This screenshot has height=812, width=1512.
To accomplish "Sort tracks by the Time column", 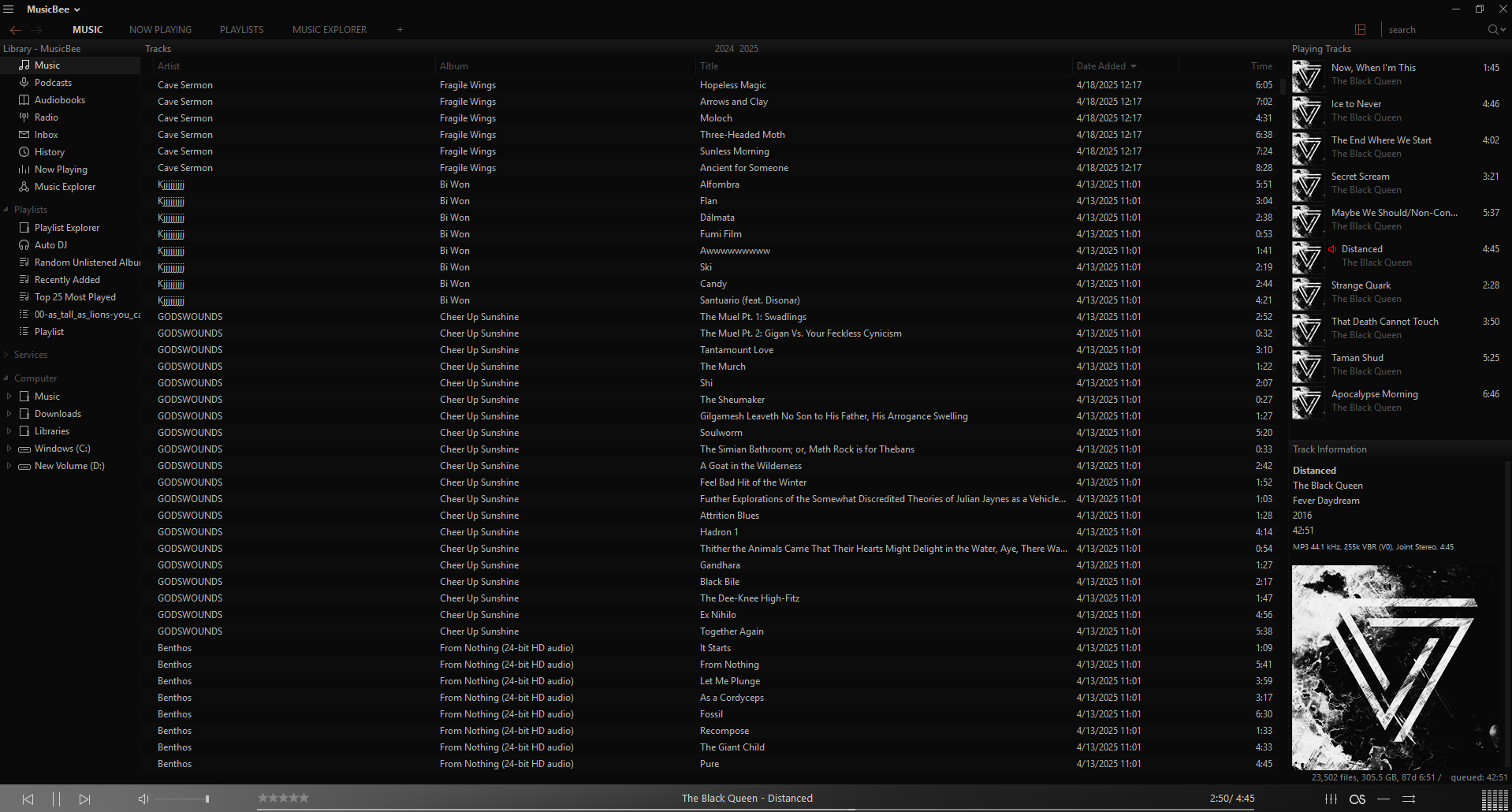I will 1227,66.
